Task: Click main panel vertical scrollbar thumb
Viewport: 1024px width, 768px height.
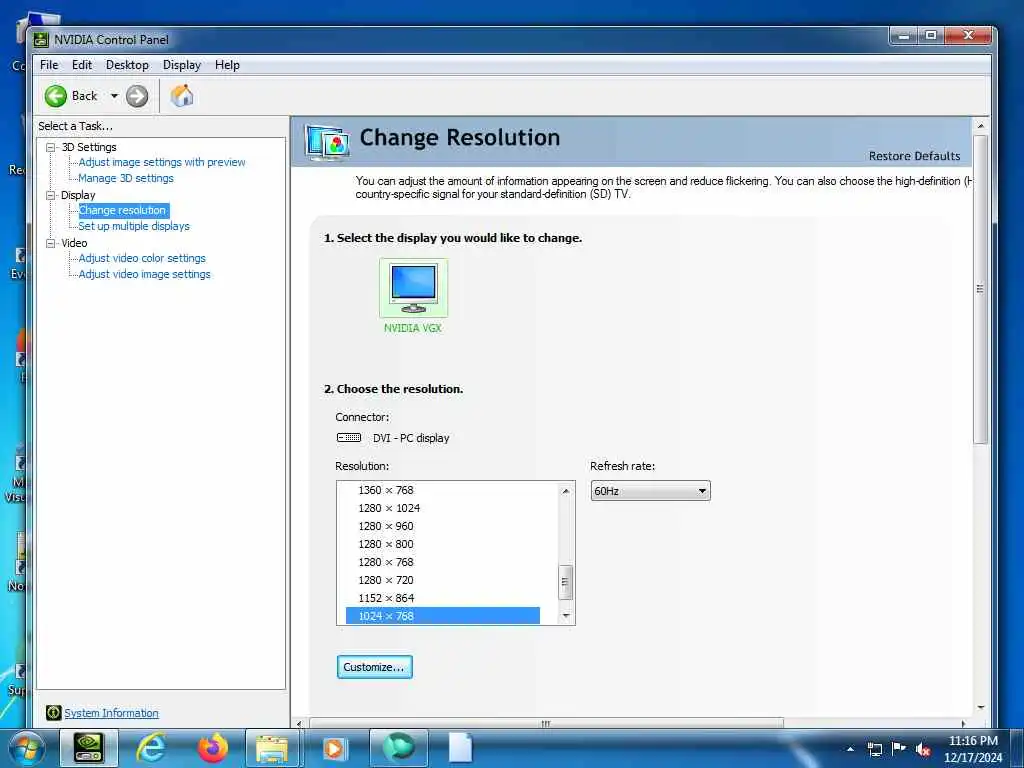Action: pos(980,289)
